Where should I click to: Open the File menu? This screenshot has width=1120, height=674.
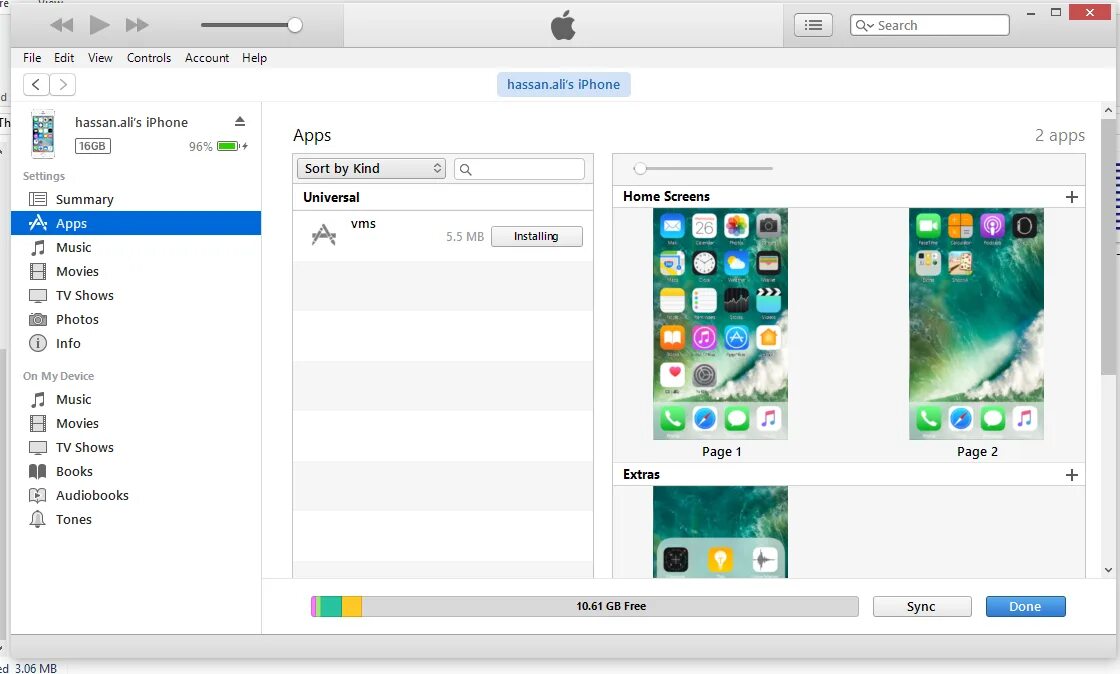31,58
